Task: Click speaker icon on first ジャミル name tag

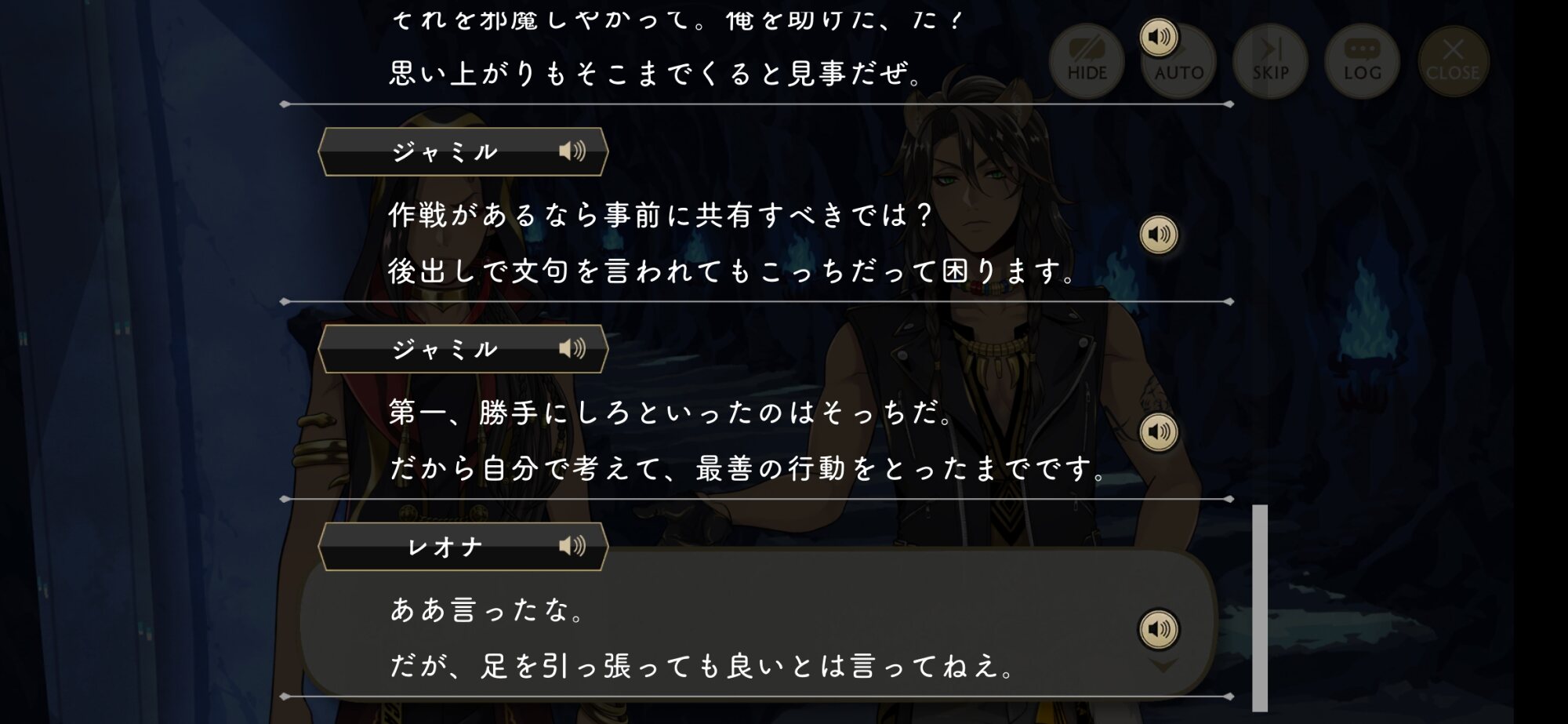Action: point(572,151)
